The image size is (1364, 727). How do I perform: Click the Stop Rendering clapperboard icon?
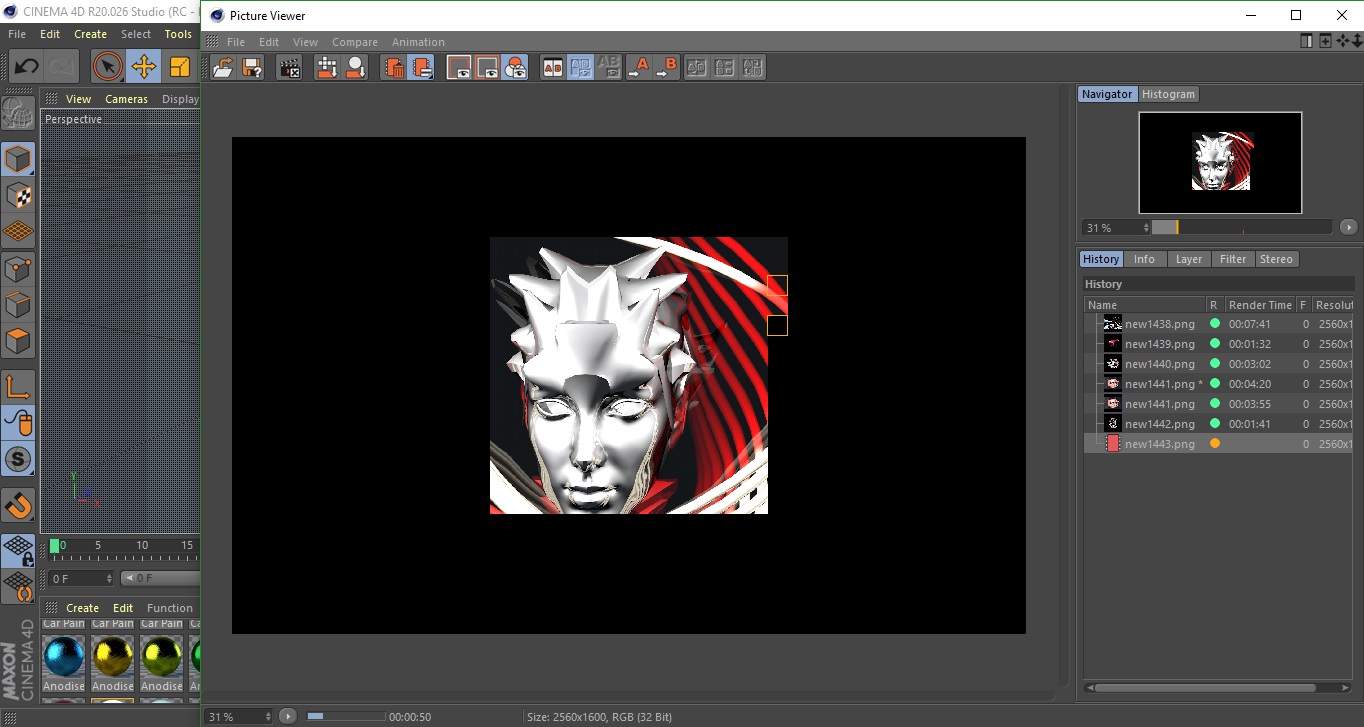pyautogui.click(x=290, y=68)
